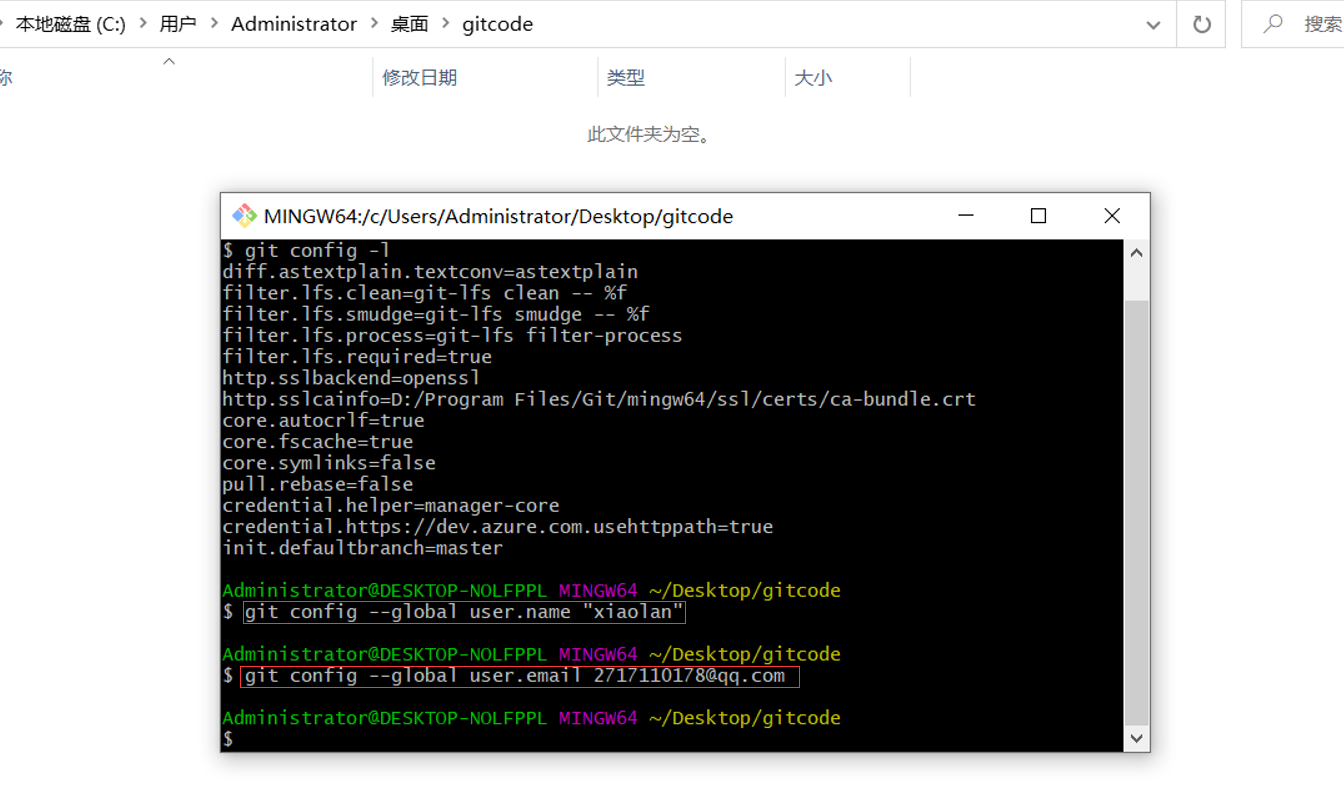
Task: Click the Explorer search box
Action: coord(1293,24)
